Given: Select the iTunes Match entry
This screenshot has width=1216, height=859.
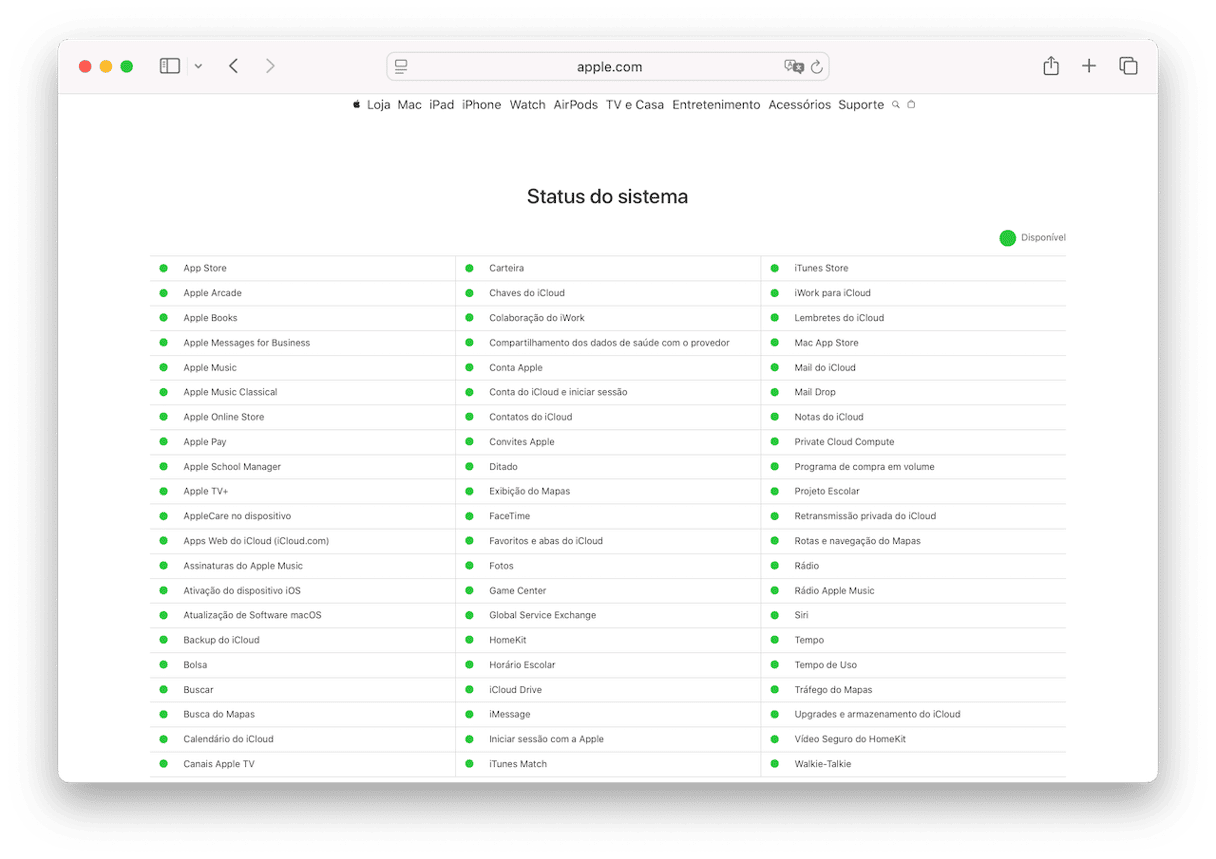Looking at the screenshot, I should click(518, 764).
